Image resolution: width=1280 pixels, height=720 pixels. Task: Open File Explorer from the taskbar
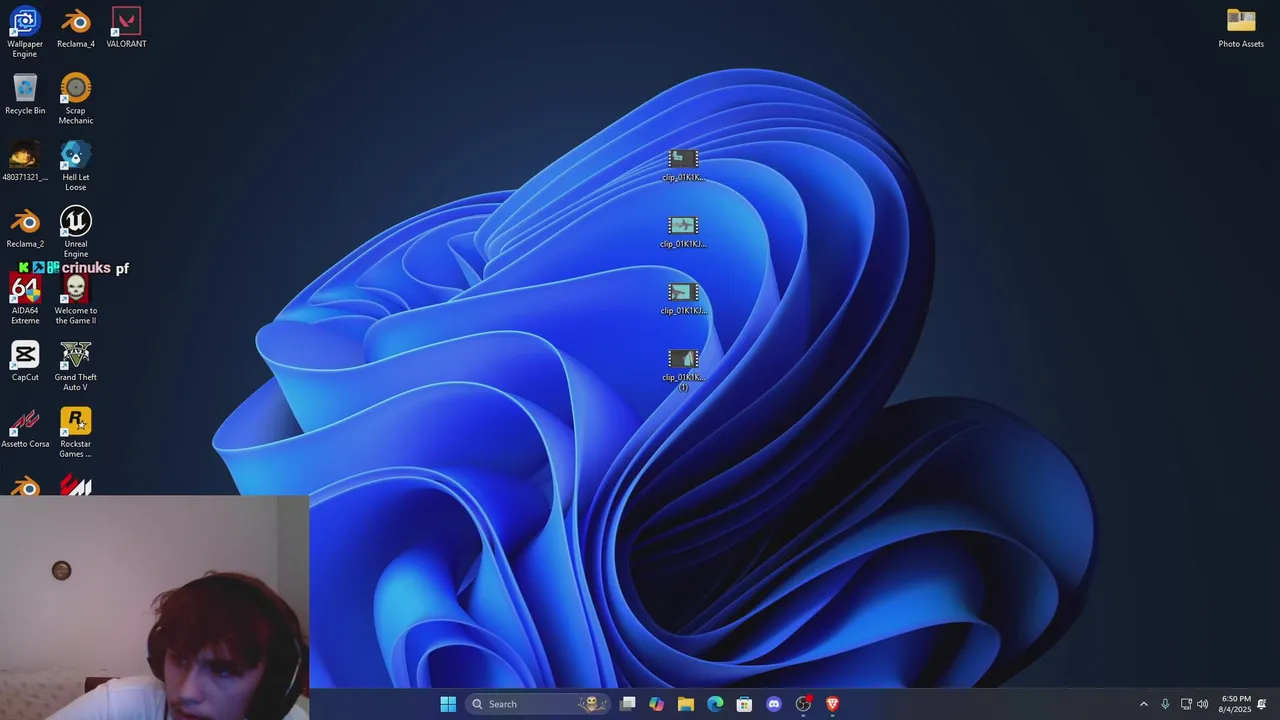point(686,704)
